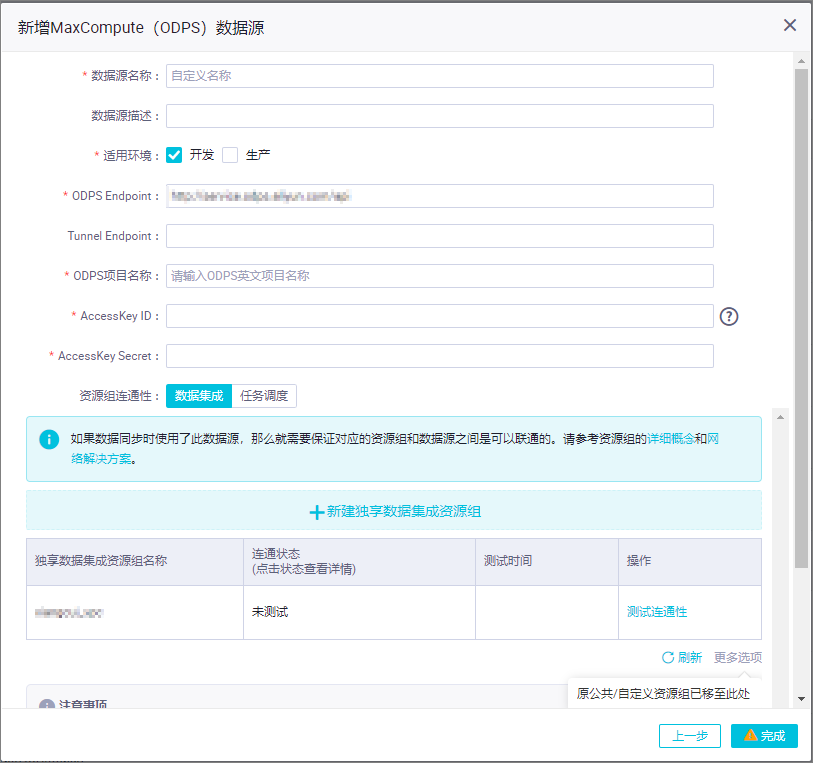Switch to the 数据集成 tab
The width and height of the screenshot is (813, 763).
(x=199, y=396)
